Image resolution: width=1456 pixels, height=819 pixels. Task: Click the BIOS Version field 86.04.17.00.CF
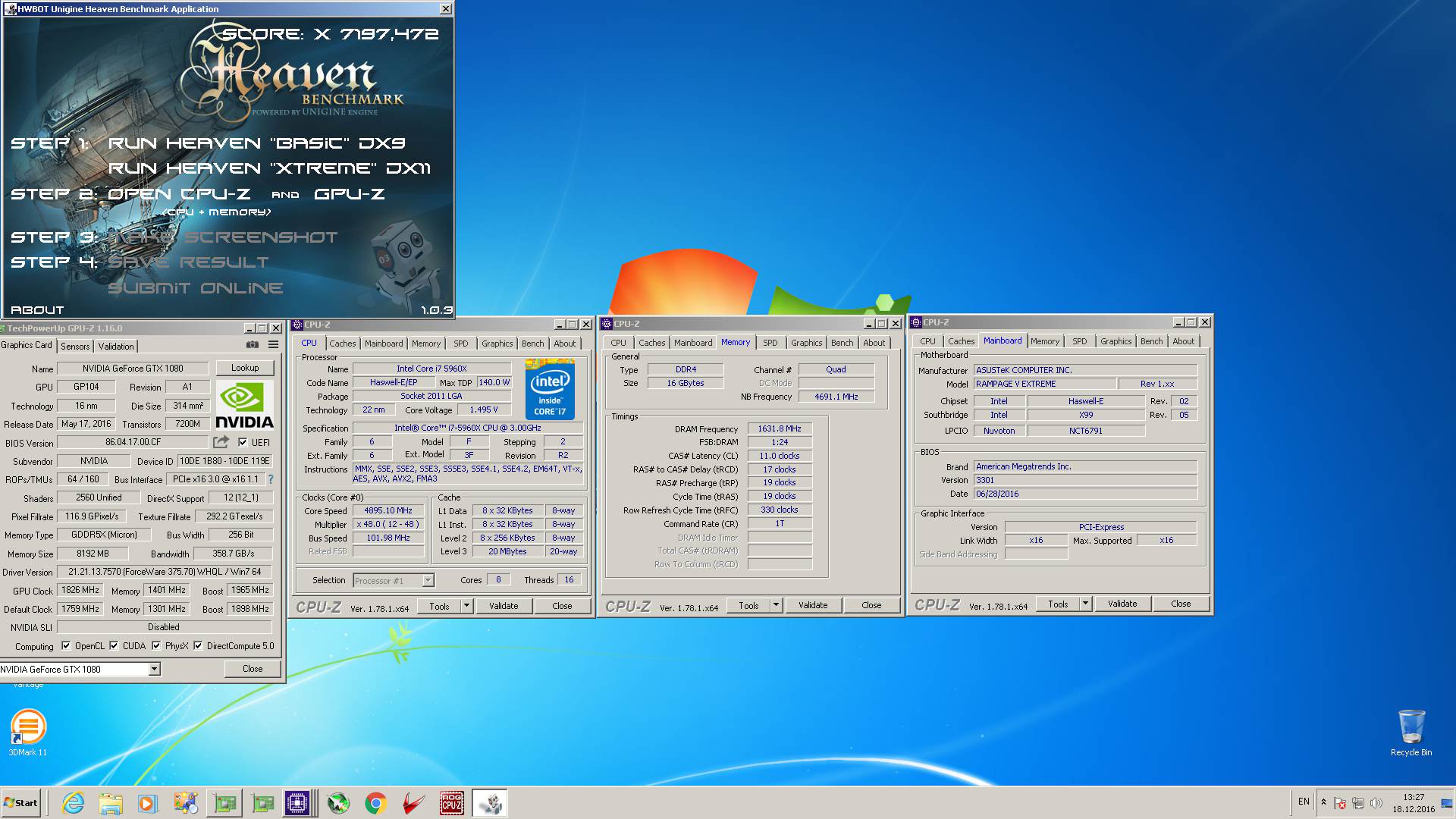[133, 442]
